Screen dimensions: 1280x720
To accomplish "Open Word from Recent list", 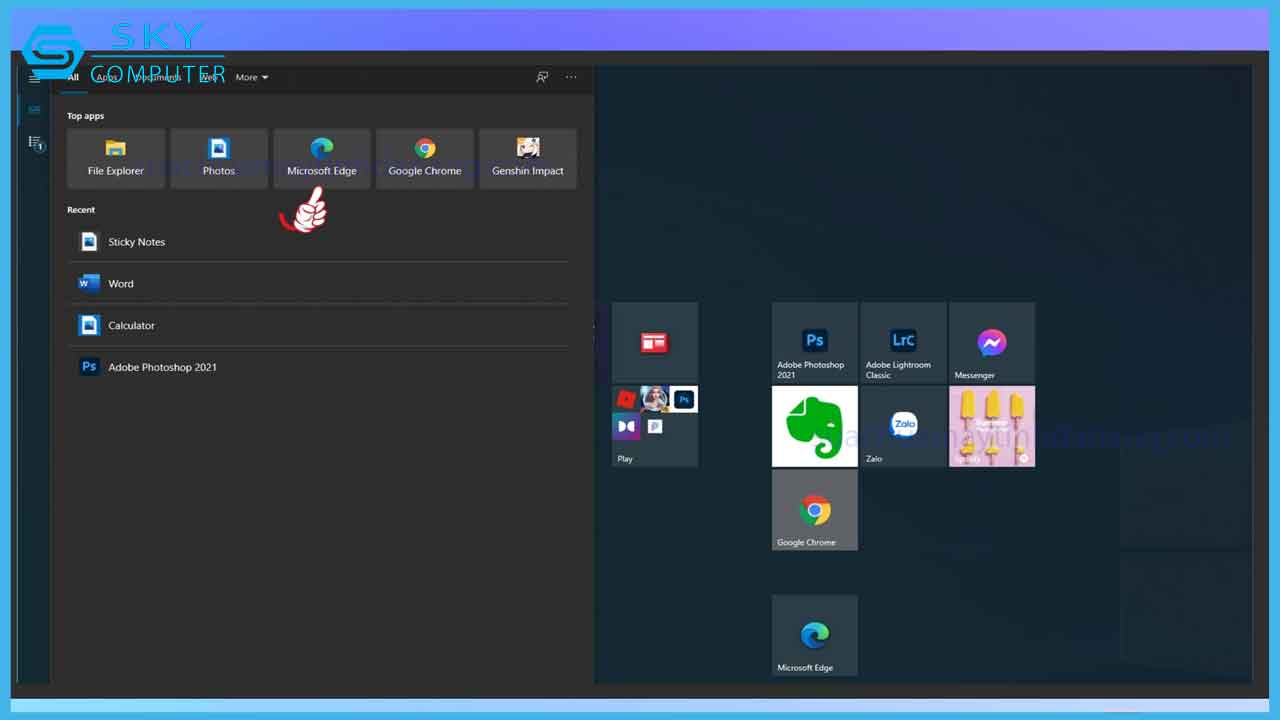I will click(x=318, y=284).
